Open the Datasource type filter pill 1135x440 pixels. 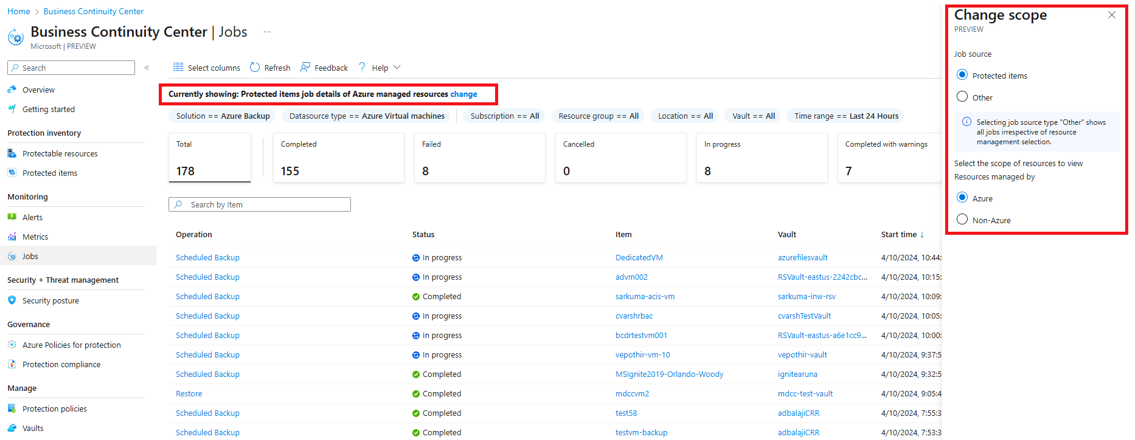[368, 116]
